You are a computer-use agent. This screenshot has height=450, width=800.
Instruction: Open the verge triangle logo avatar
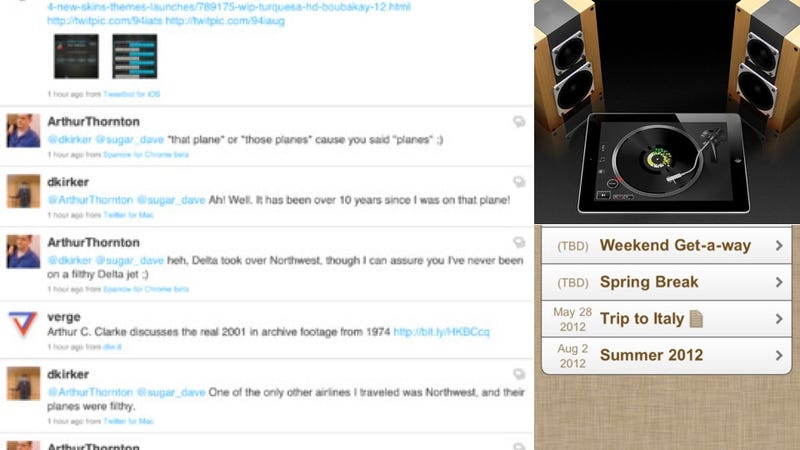coord(23,324)
